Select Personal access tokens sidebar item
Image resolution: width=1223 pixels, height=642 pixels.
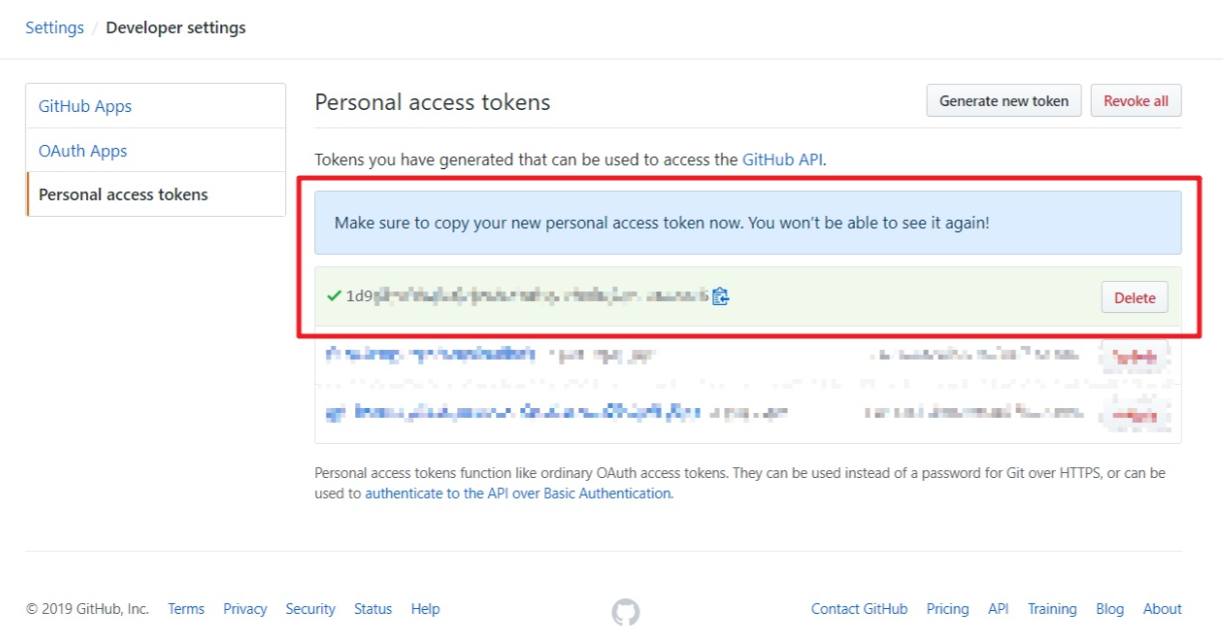point(123,195)
